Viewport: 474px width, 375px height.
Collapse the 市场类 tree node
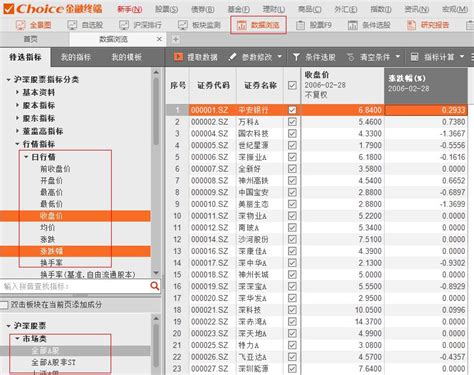(17, 338)
